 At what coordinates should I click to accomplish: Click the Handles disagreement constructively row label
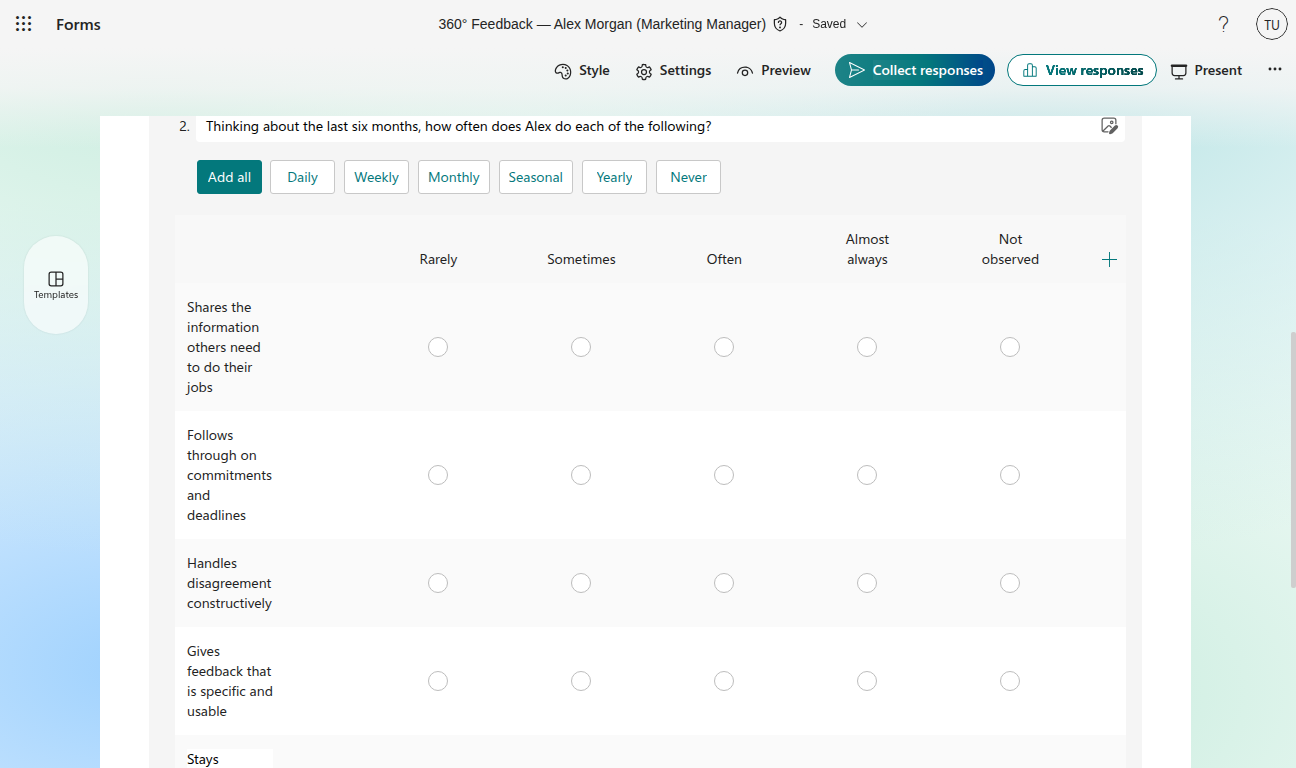click(229, 583)
